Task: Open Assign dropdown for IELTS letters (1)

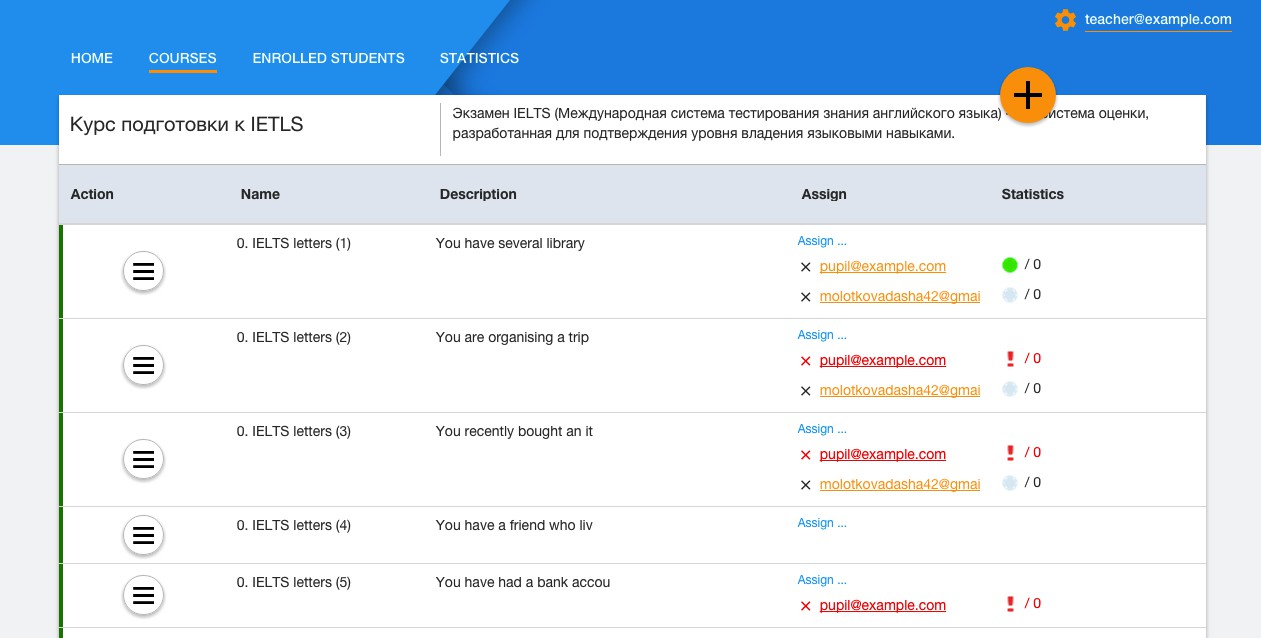Action: (822, 241)
